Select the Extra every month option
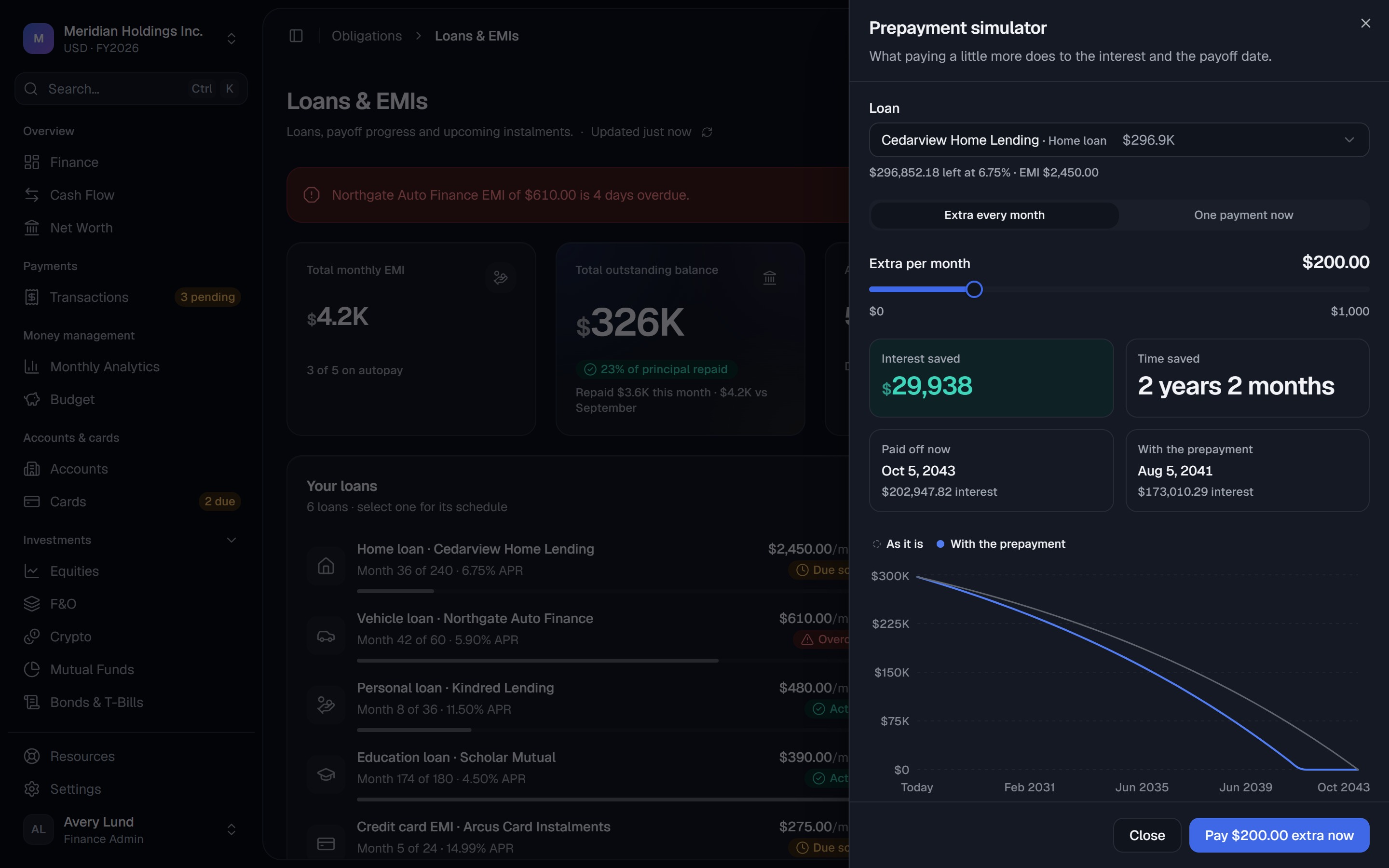This screenshot has height=868, width=1389. (994, 215)
